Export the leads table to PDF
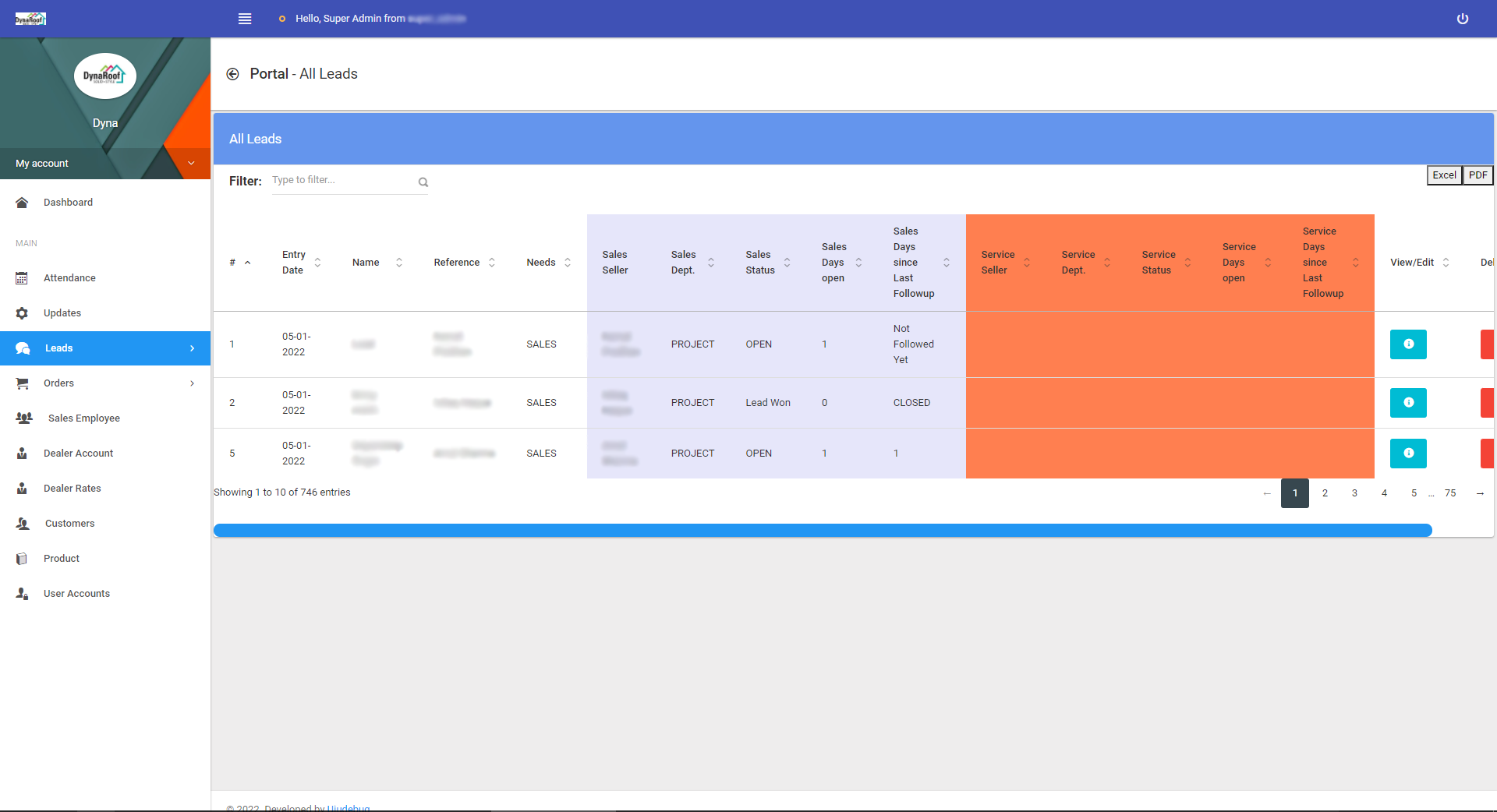This screenshot has width=1497, height=812. coord(1478,175)
